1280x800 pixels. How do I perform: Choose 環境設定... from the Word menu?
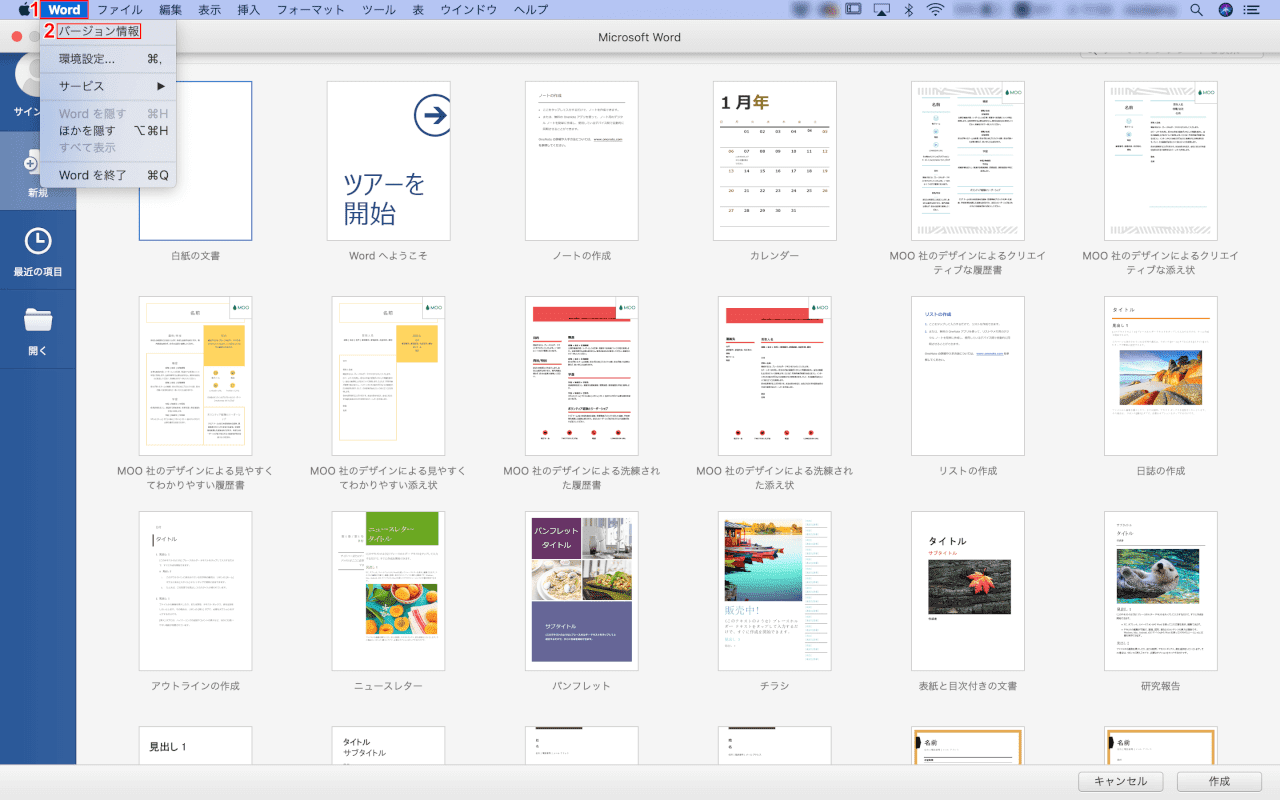[x=108, y=59]
